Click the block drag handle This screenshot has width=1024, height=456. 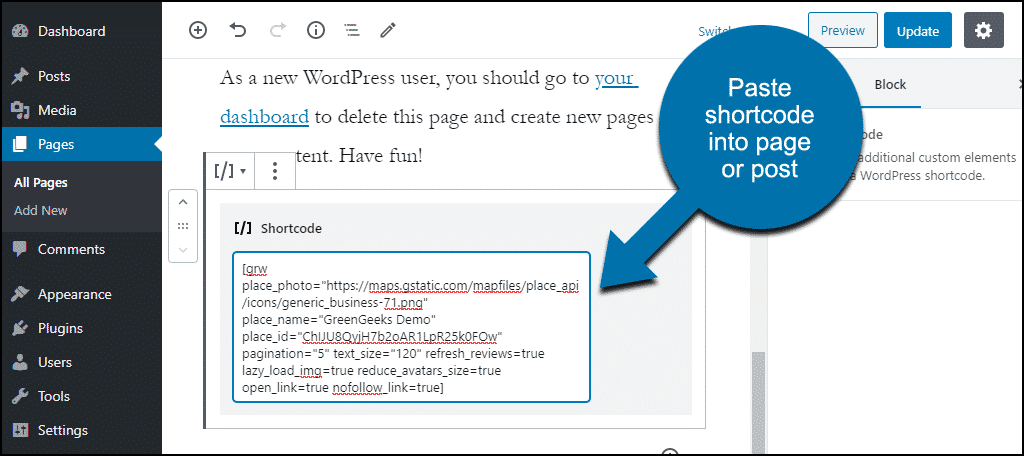183,226
